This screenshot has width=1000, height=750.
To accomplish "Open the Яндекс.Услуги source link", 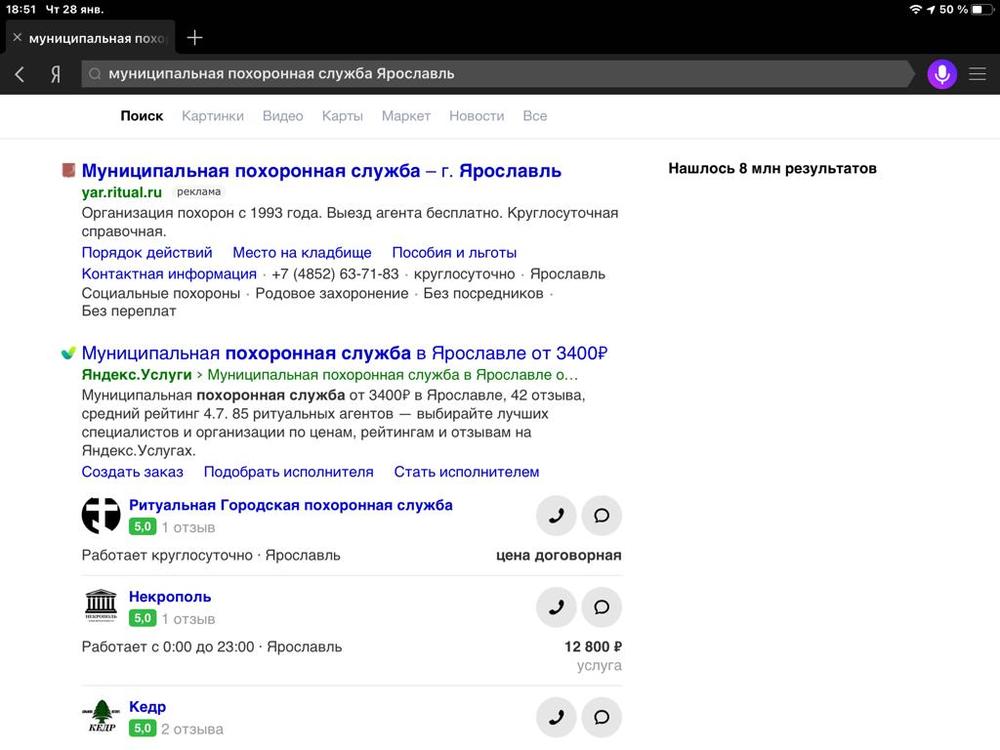I will (x=136, y=374).
